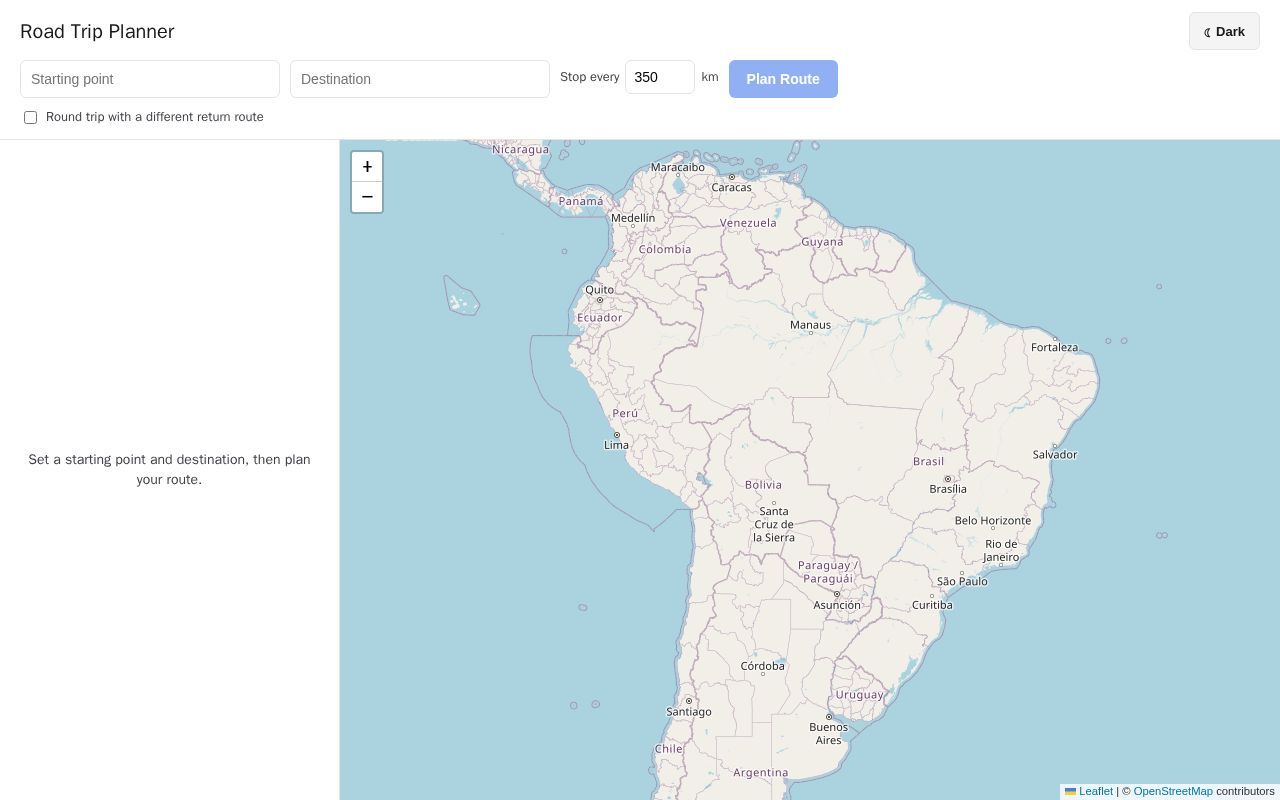Zoom in on the map
Viewport: 1280px width, 800px height.
point(367,167)
